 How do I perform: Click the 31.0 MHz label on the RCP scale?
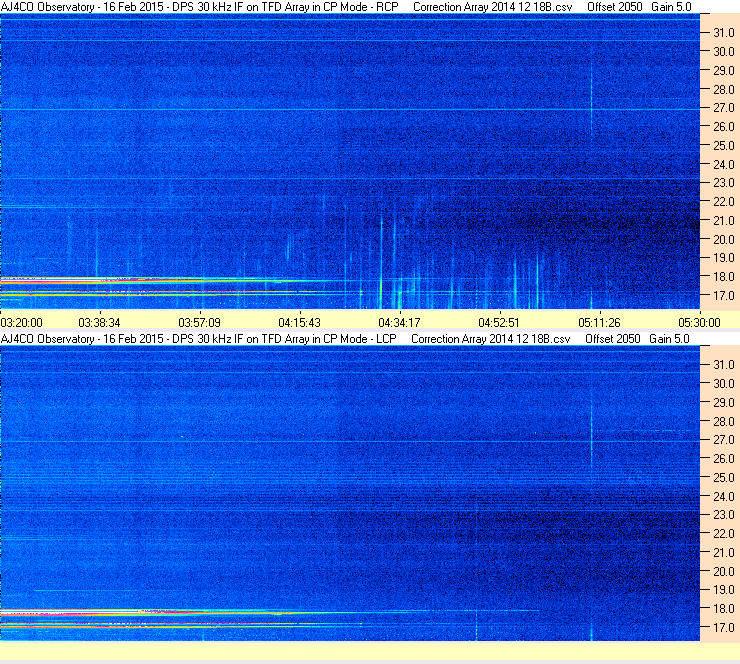coord(723,33)
